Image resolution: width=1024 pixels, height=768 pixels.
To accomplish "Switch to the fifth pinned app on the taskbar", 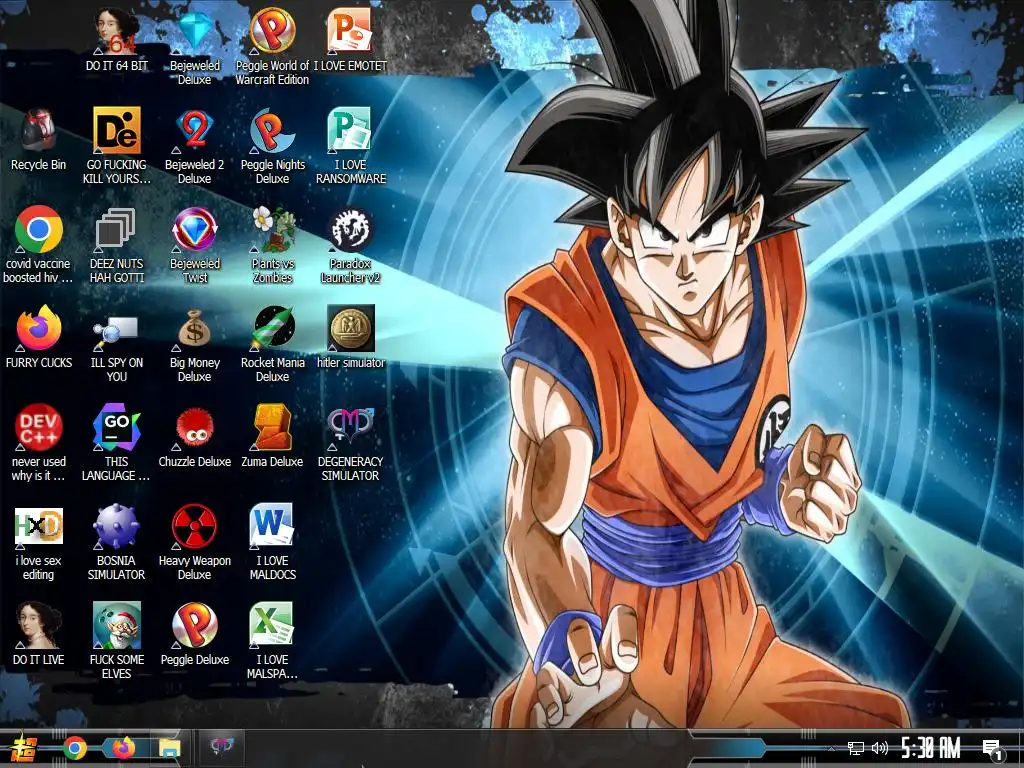I will coord(221,746).
